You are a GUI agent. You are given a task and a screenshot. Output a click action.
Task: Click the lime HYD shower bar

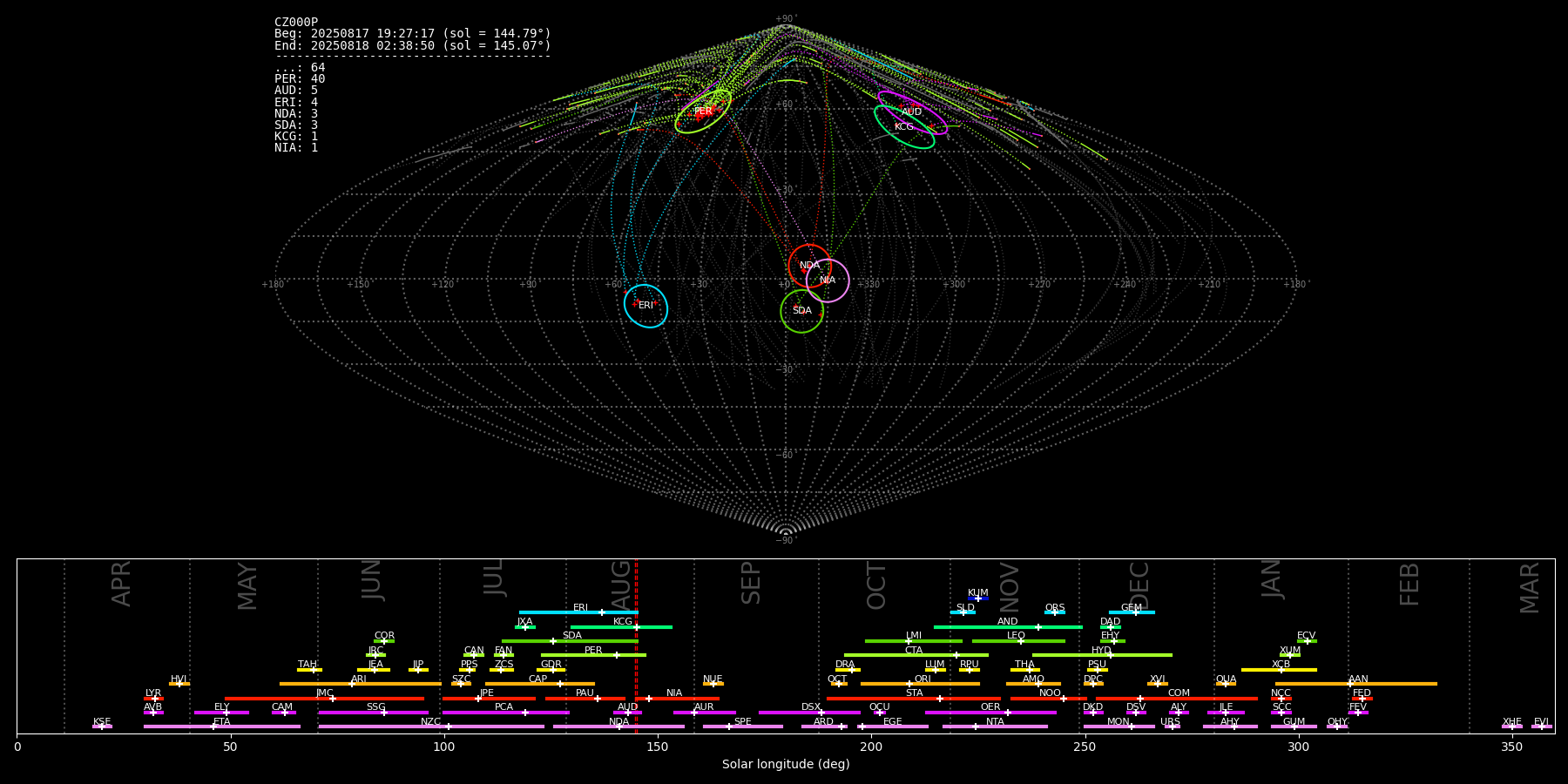[1102, 655]
